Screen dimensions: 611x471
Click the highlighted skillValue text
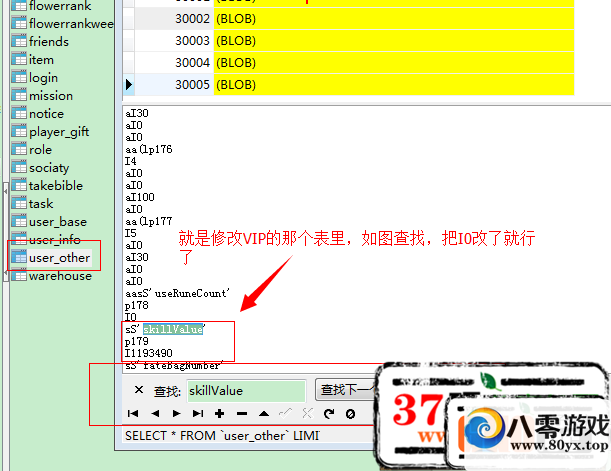tap(173, 329)
